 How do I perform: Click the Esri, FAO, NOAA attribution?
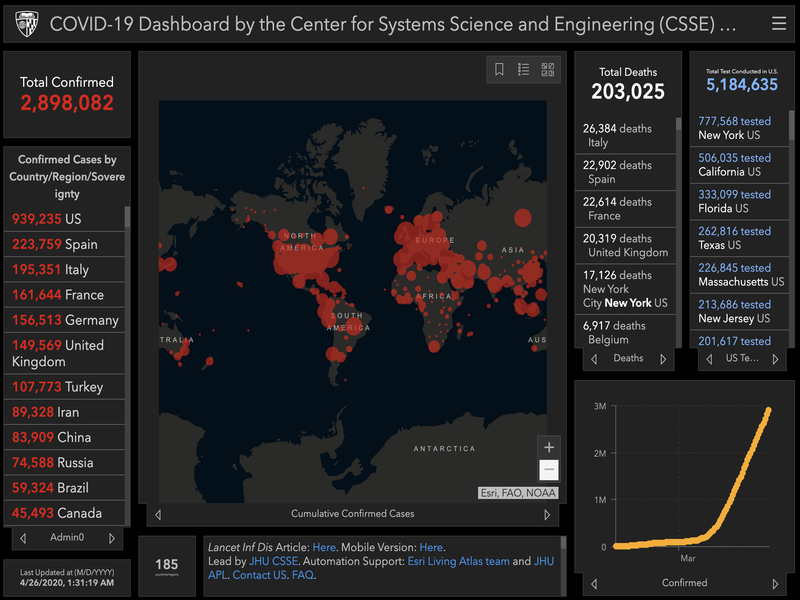click(518, 493)
